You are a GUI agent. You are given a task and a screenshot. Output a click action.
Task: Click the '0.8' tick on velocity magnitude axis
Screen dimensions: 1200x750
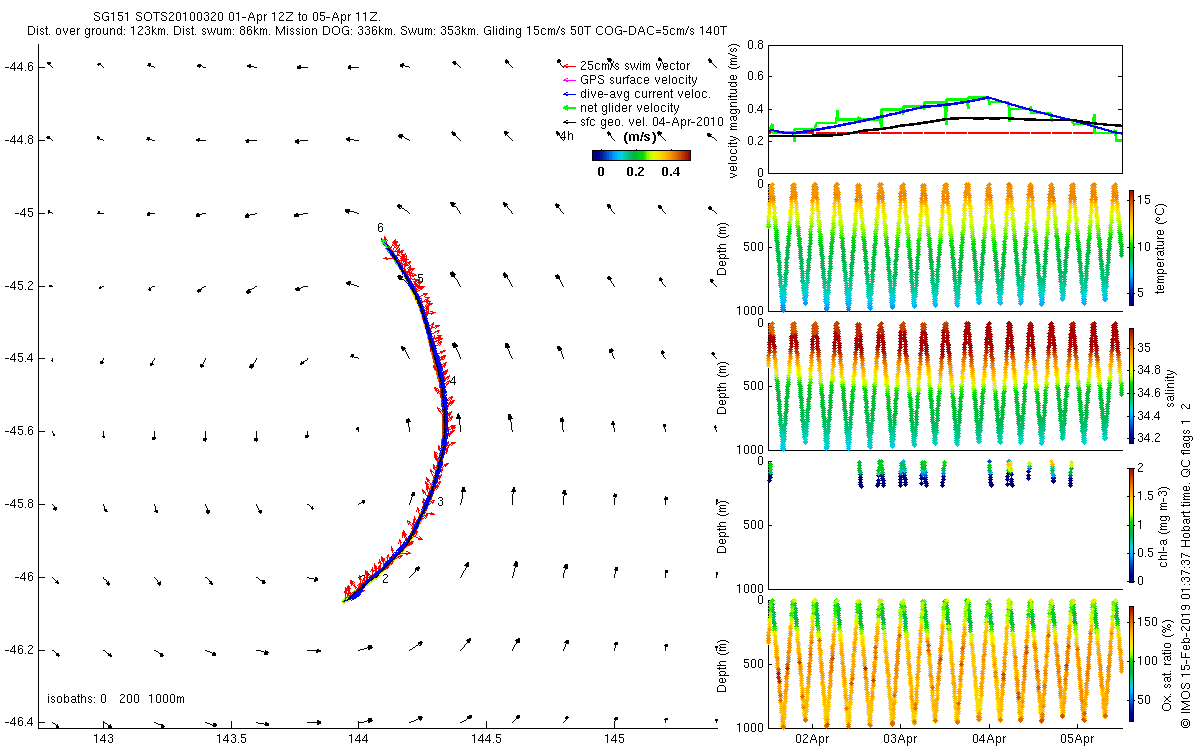[755, 46]
